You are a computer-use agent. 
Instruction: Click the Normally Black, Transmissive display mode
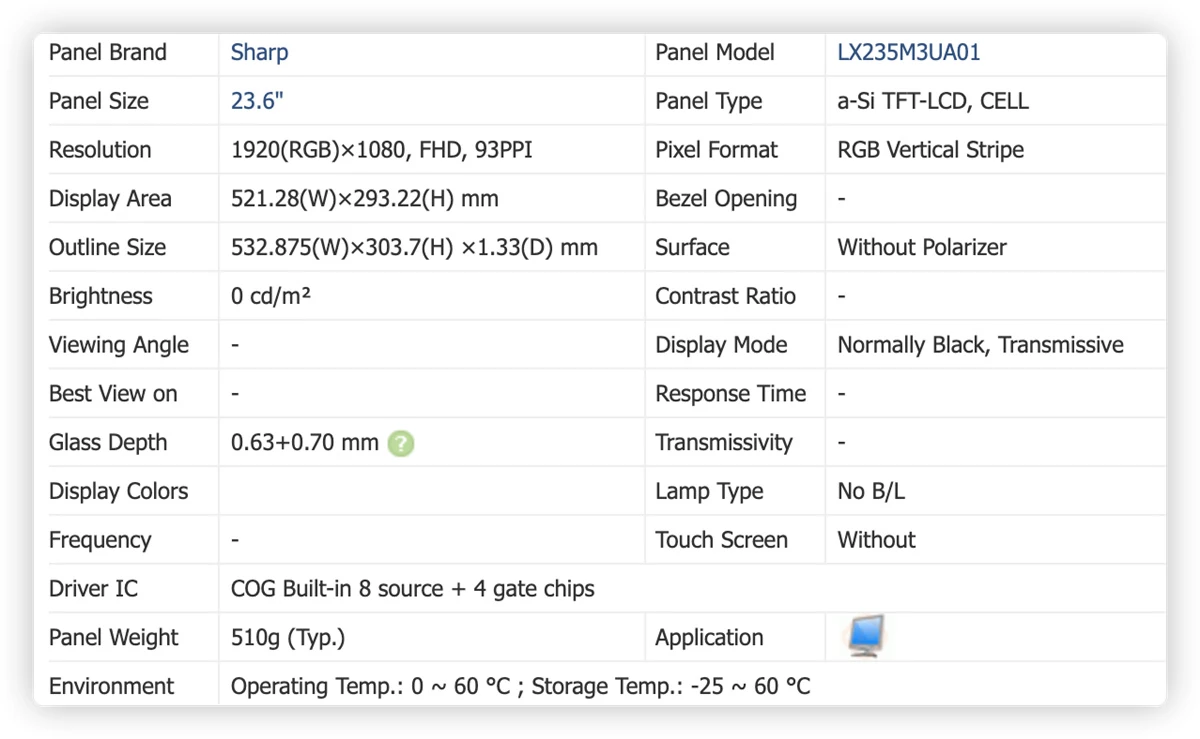(x=980, y=345)
